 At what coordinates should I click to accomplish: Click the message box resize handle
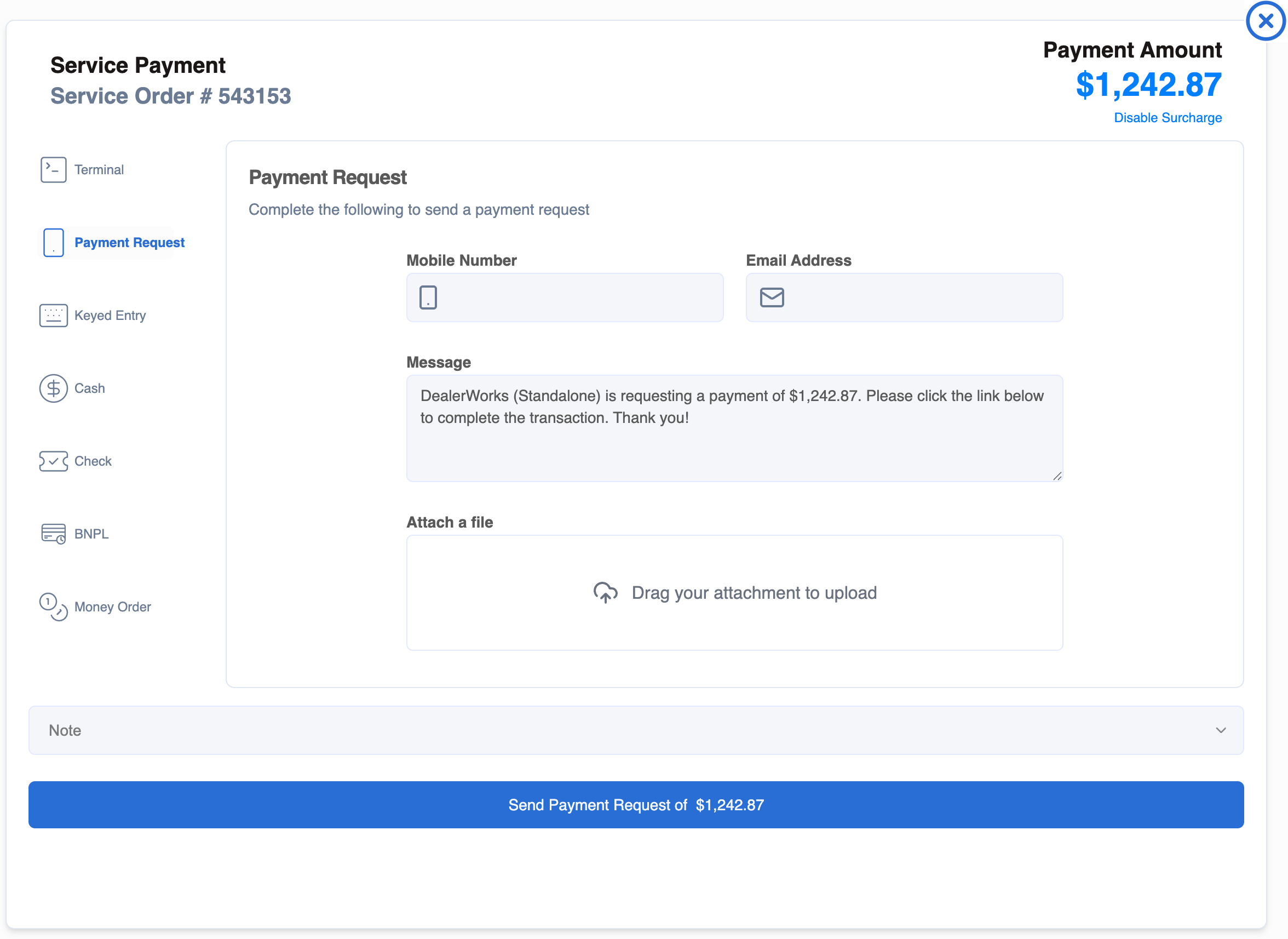point(1057,476)
